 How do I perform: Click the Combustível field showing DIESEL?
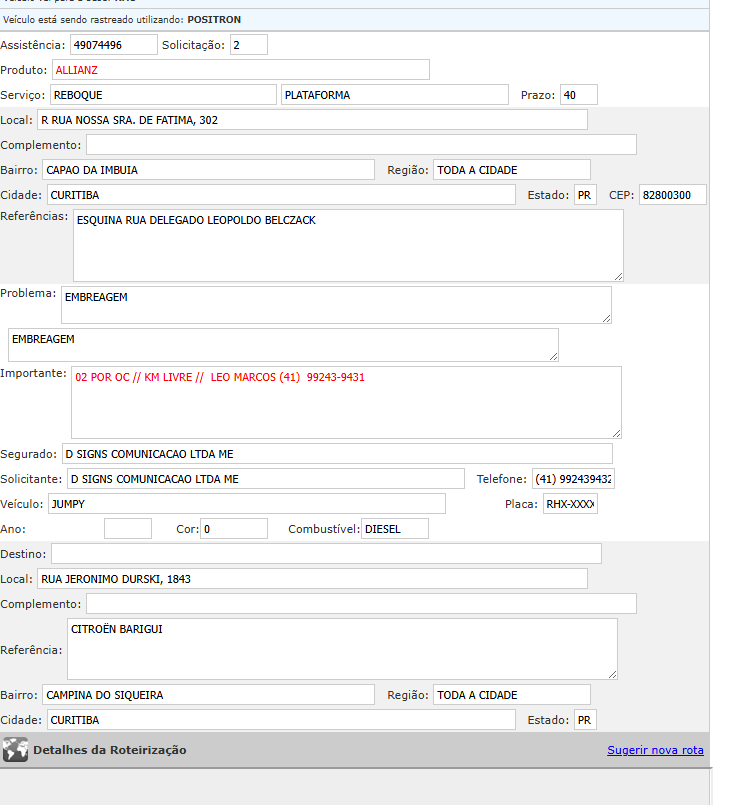tap(395, 529)
